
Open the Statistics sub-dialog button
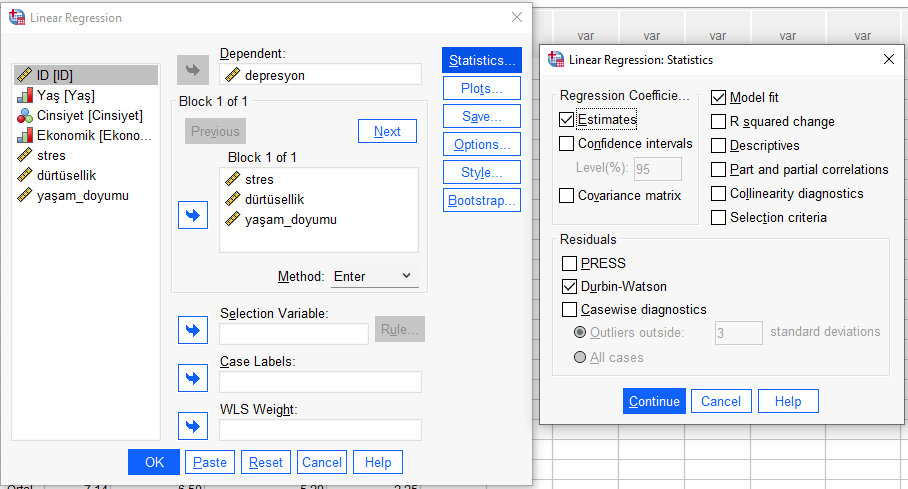coord(481,60)
